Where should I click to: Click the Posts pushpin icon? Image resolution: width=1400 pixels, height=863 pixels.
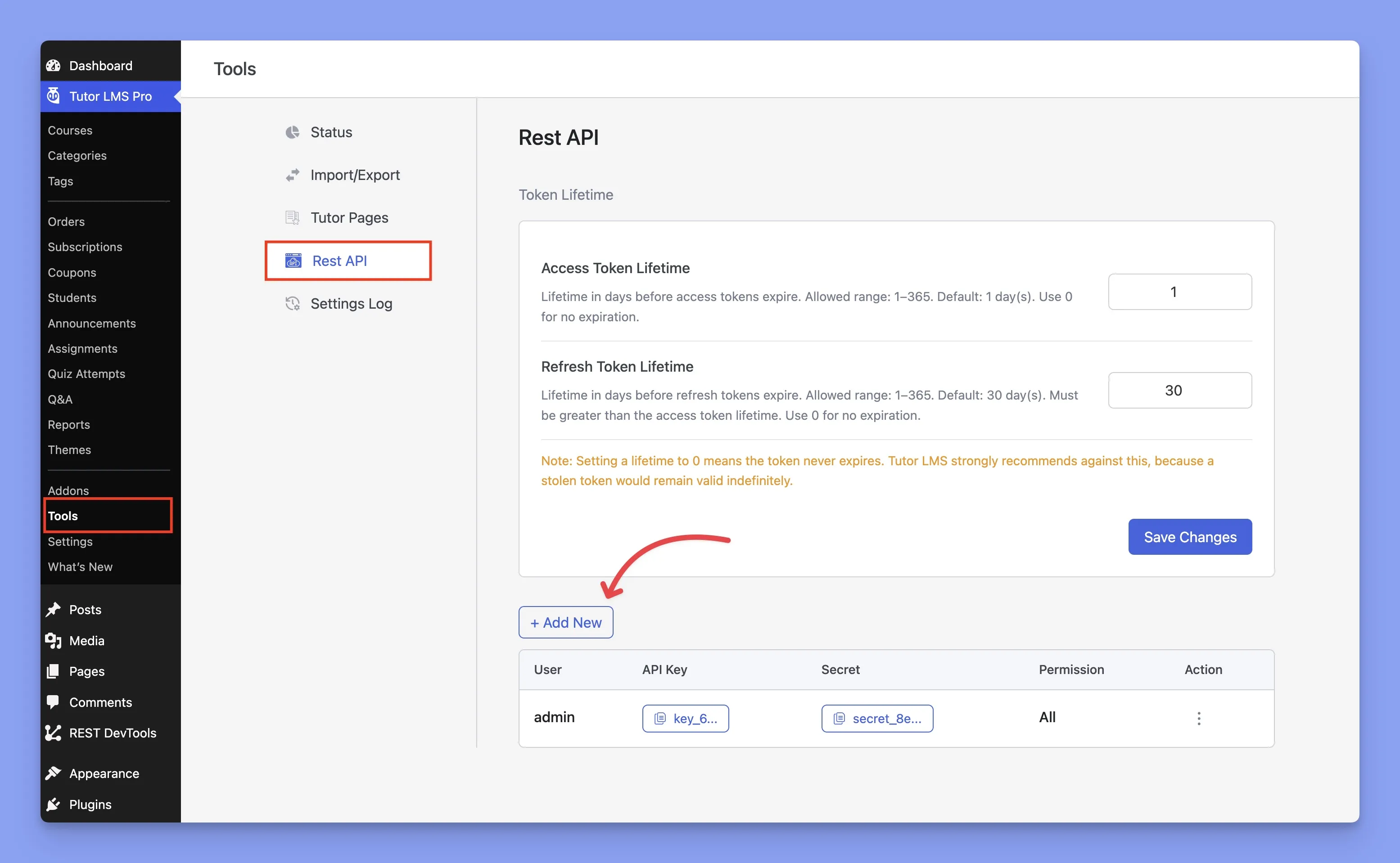(x=53, y=610)
